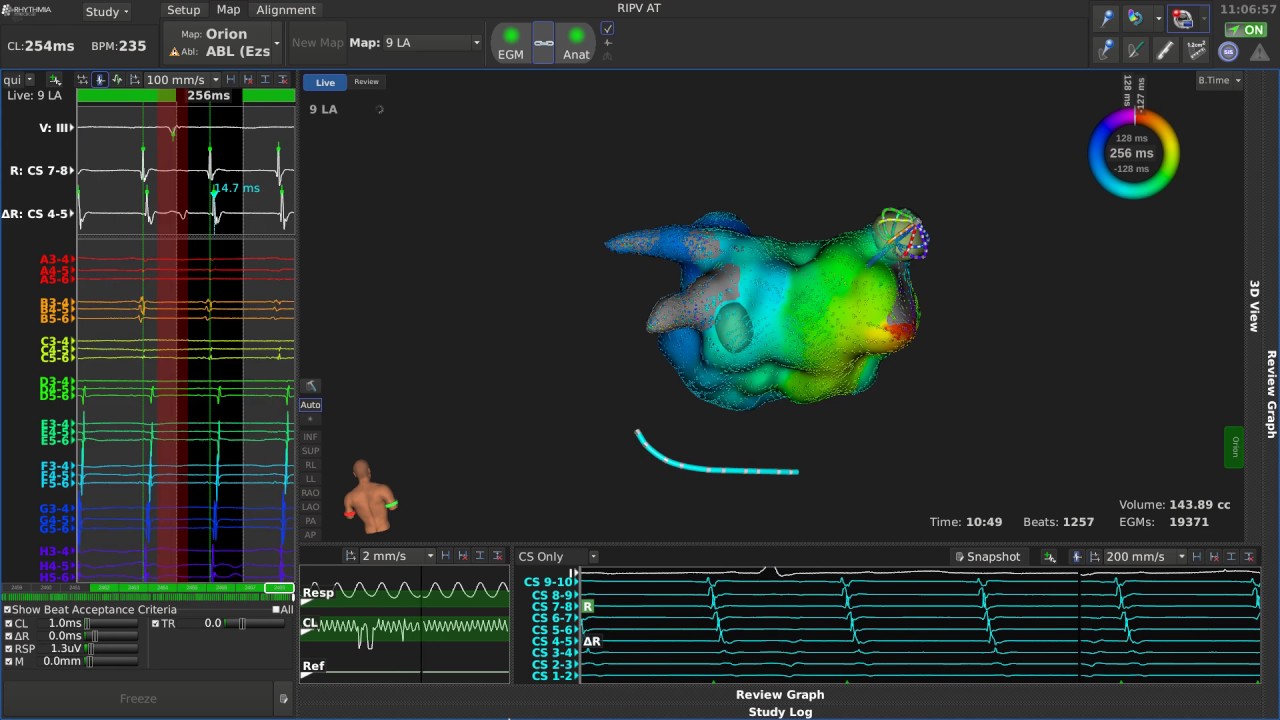The width and height of the screenshot is (1280, 720).
Task: Uncheck Show Beat Acceptance Criteria
Action: click(8, 610)
